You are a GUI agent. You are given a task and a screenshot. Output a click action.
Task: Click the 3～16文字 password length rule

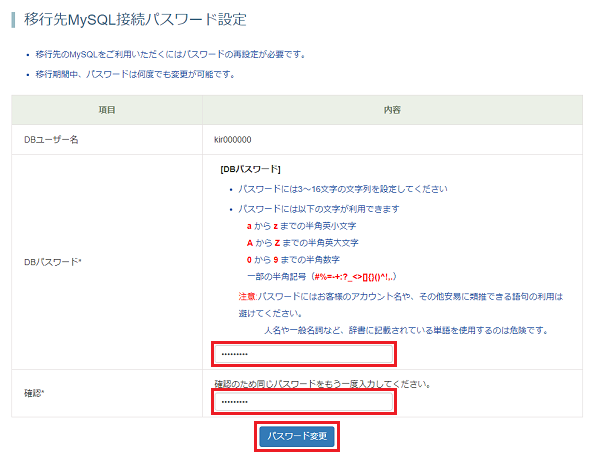(x=342, y=189)
